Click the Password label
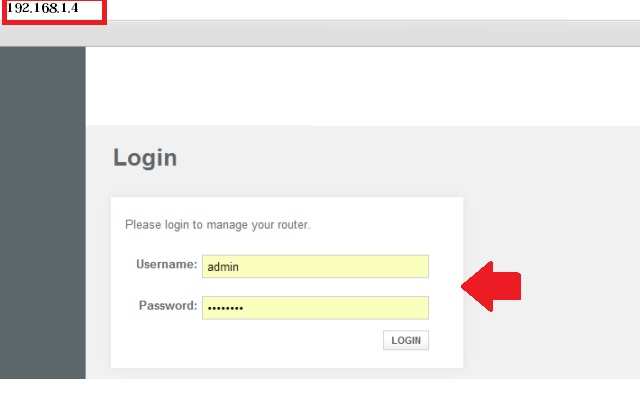The width and height of the screenshot is (640, 404). point(166,306)
